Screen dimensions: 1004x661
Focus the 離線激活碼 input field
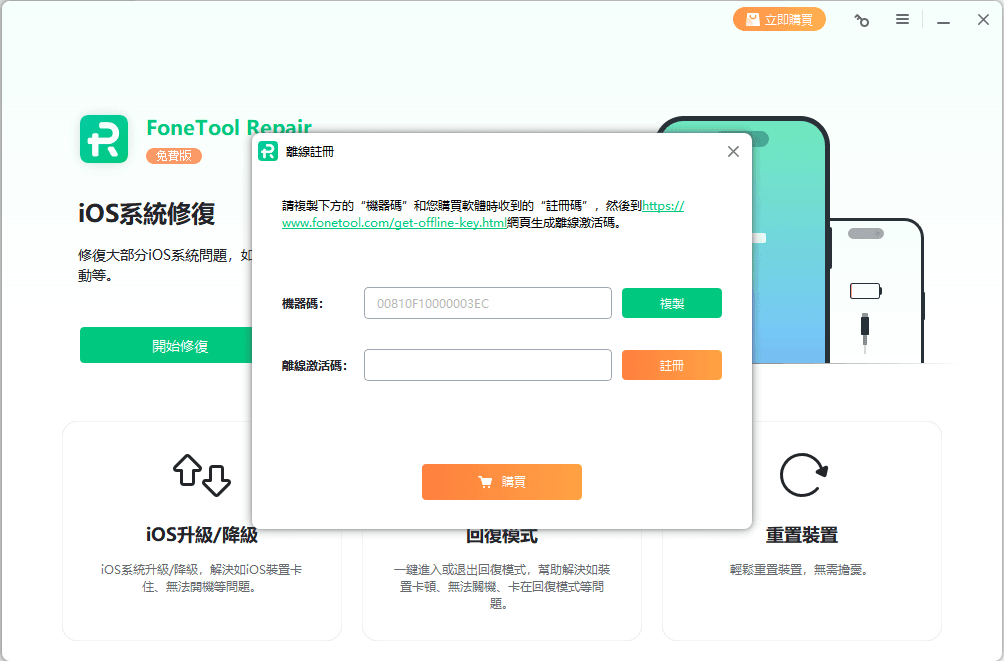pyautogui.click(x=487, y=365)
